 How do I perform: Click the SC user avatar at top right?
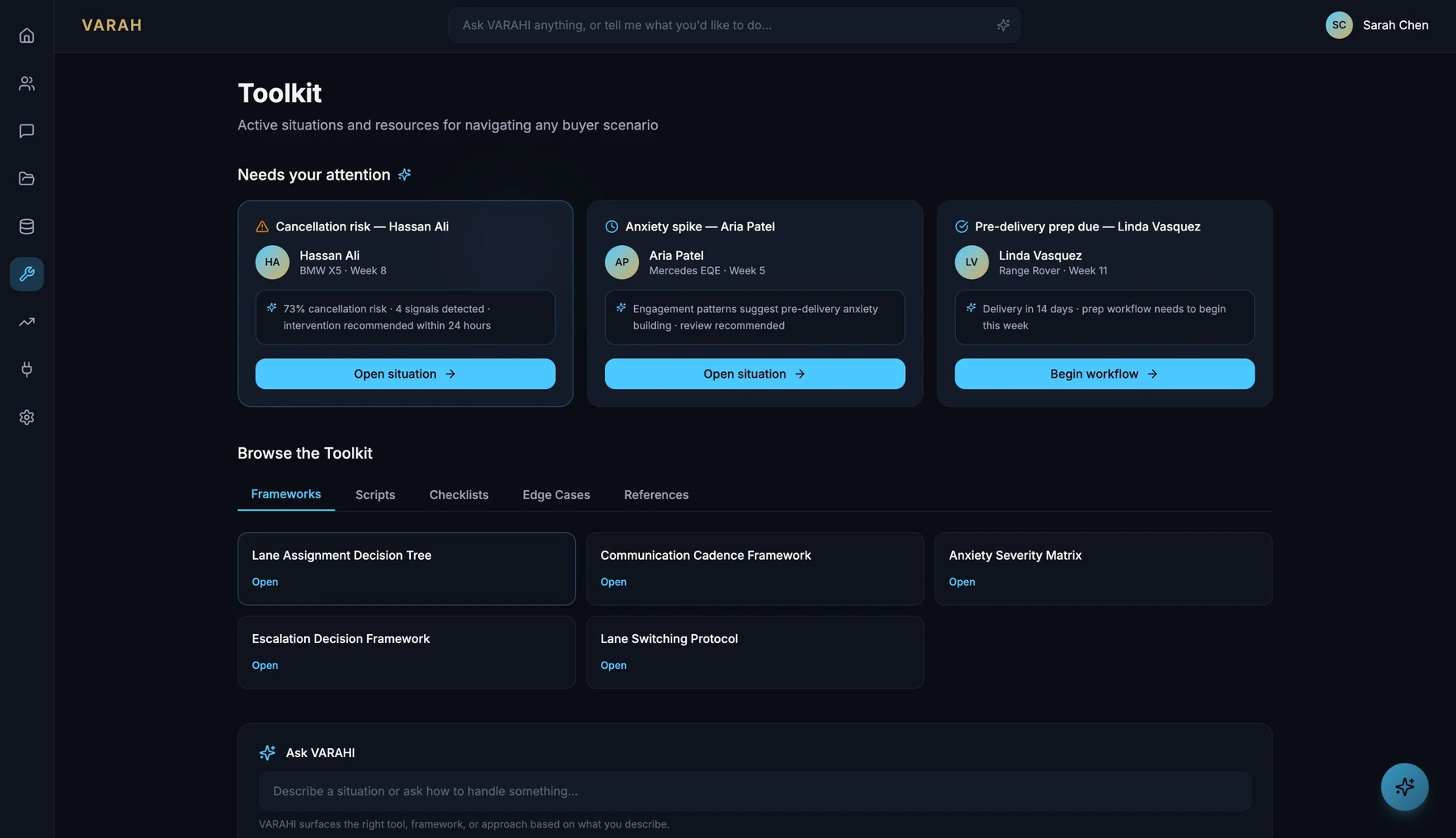[x=1339, y=25]
